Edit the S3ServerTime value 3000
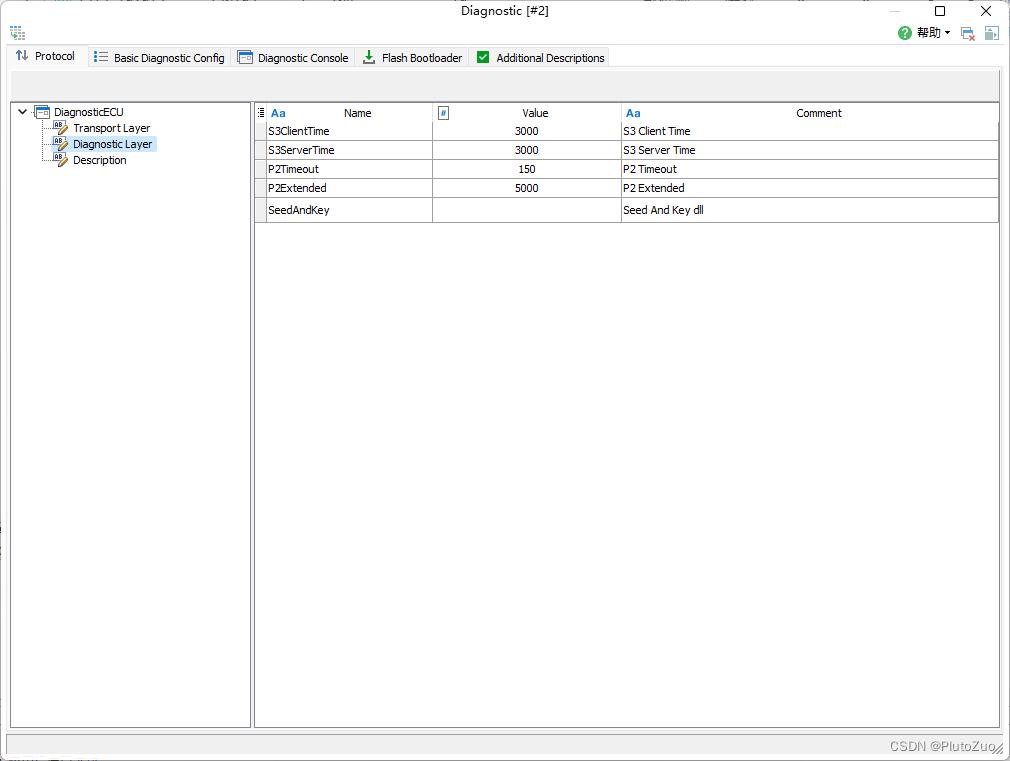Screen dimensions: 1010x761 527,150
